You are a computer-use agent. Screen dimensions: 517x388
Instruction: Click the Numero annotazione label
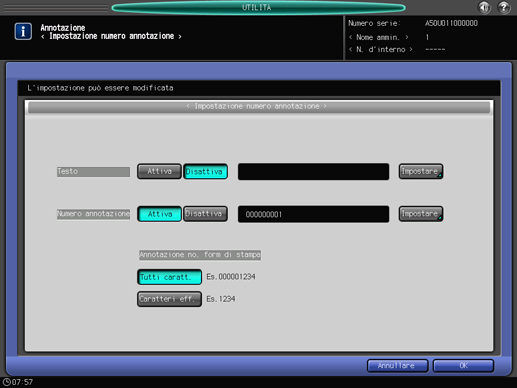[x=93, y=214]
